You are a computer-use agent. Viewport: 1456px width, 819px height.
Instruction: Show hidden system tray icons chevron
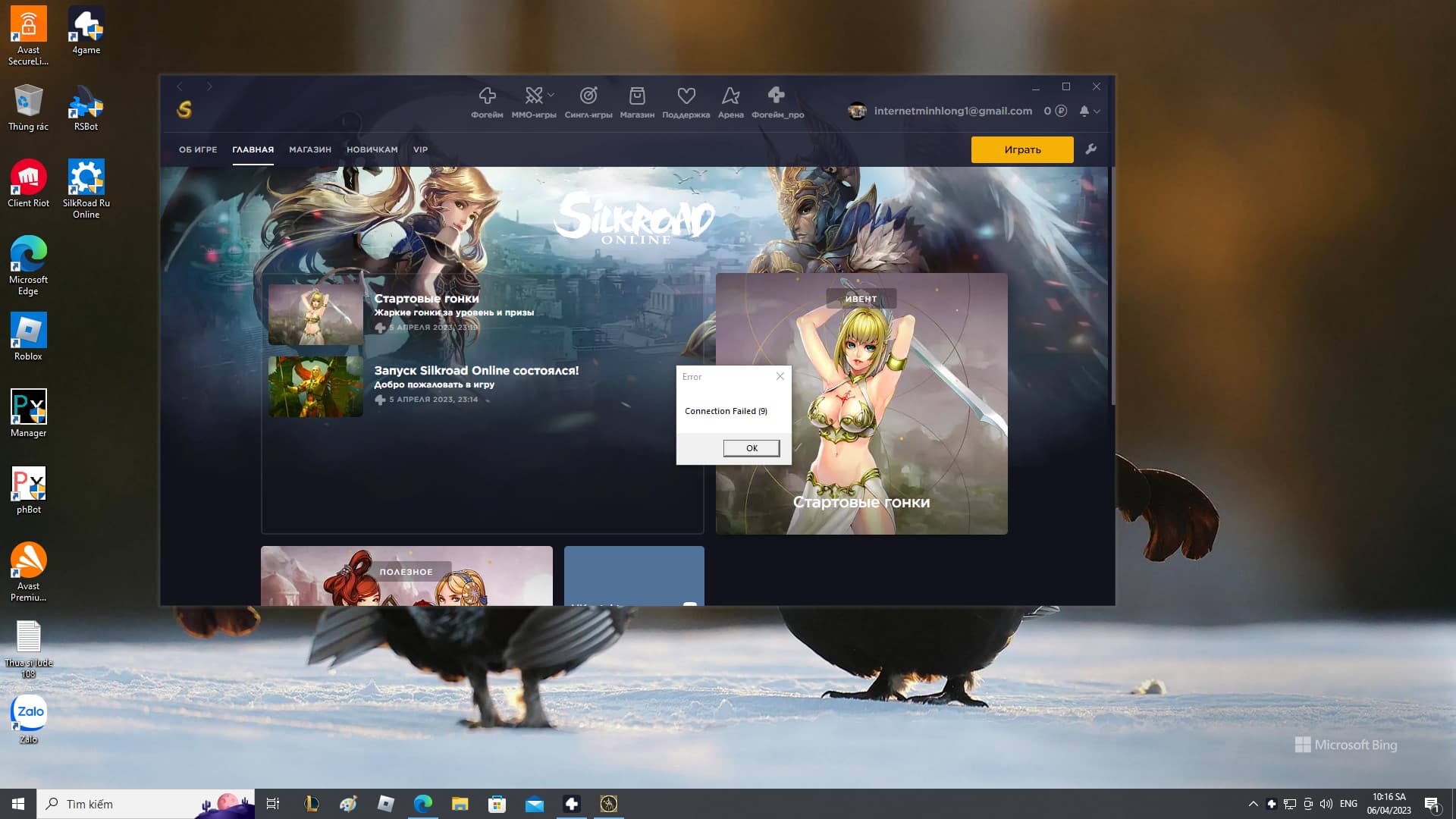[x=1253, y=804]
